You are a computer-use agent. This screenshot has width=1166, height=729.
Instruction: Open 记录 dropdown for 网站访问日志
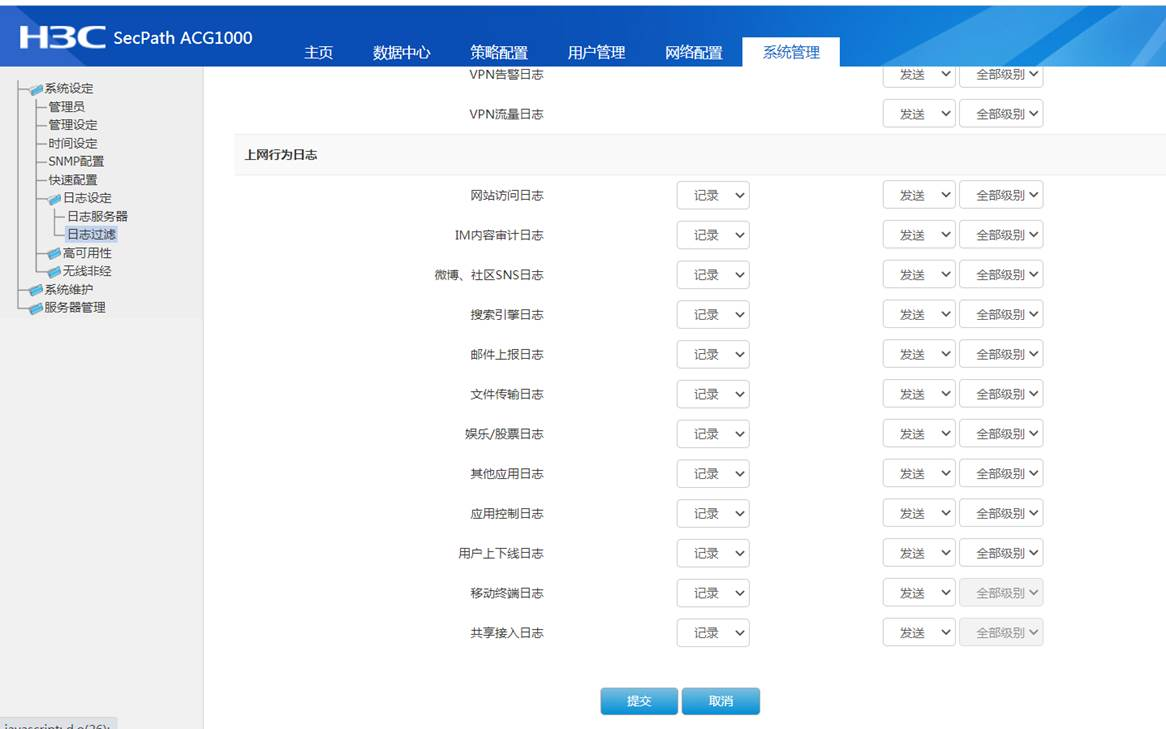click(713, 196)
